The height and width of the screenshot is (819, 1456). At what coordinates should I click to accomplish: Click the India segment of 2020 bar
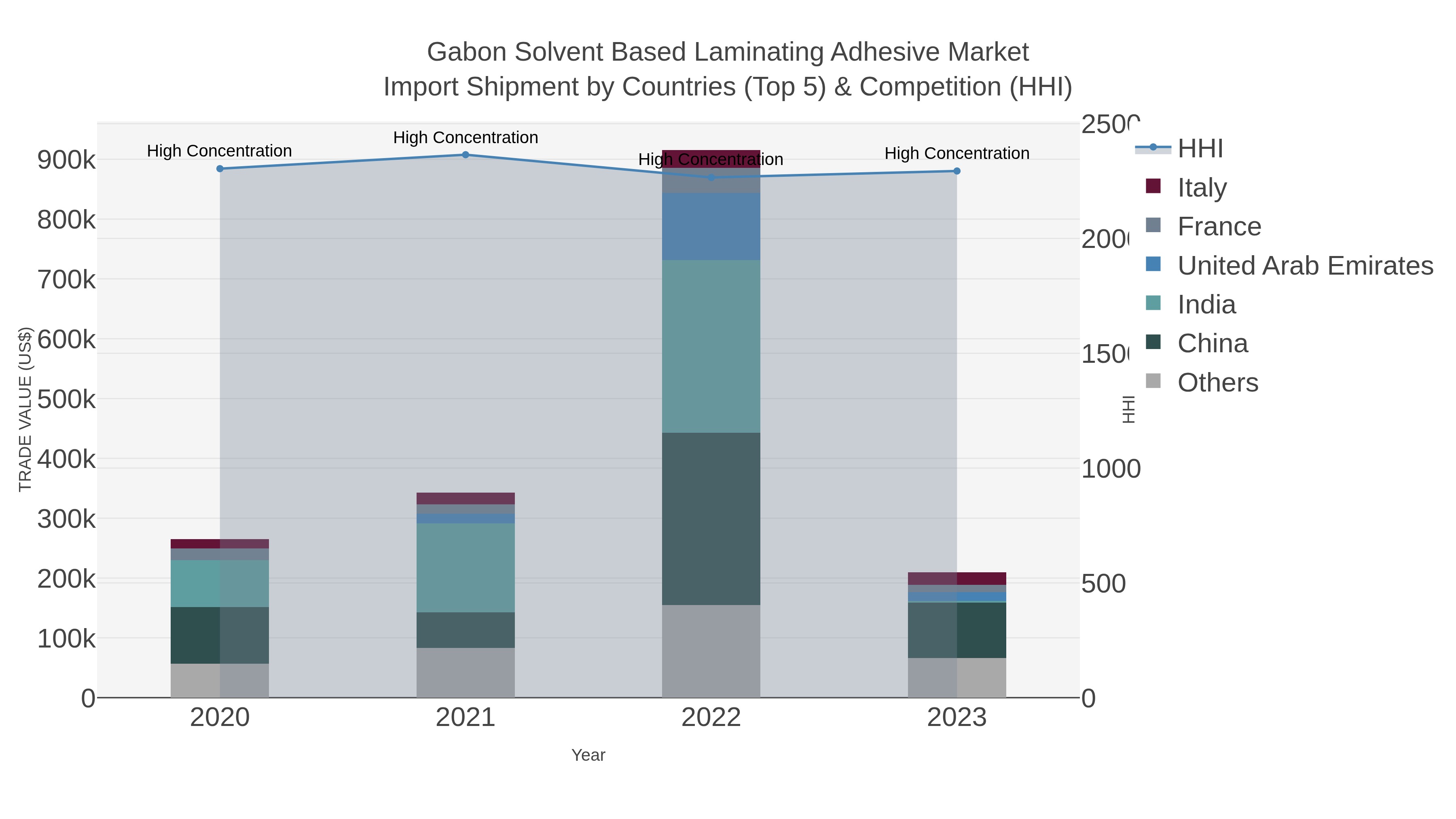pyautogui.click(x=220, y=584)
